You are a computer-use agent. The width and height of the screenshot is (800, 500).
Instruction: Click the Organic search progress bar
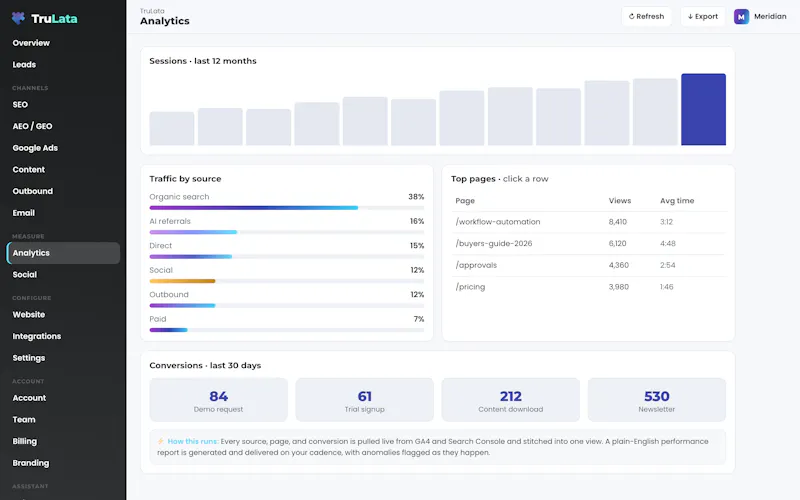click(x=287, y=208)
